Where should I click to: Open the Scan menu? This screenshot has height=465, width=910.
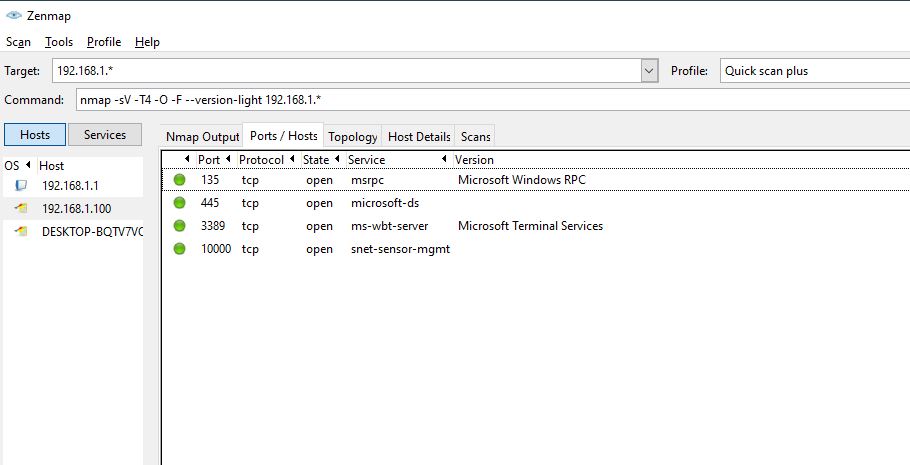pos(18,42)
